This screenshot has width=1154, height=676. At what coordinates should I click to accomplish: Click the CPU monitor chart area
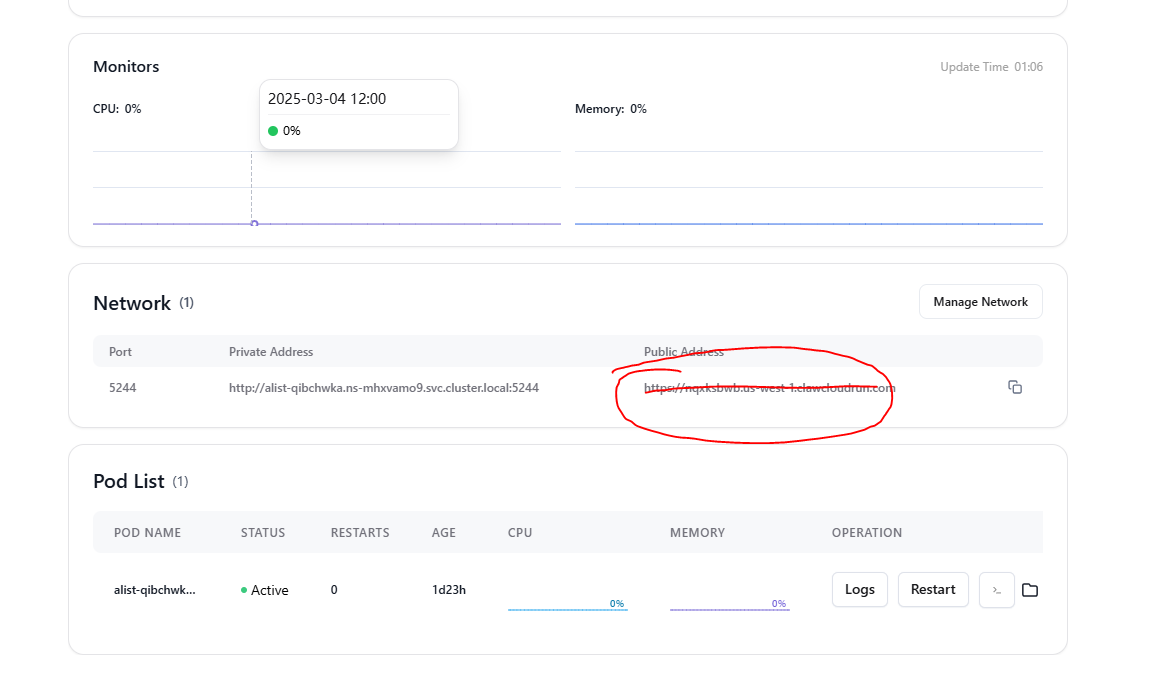(400, 190)
